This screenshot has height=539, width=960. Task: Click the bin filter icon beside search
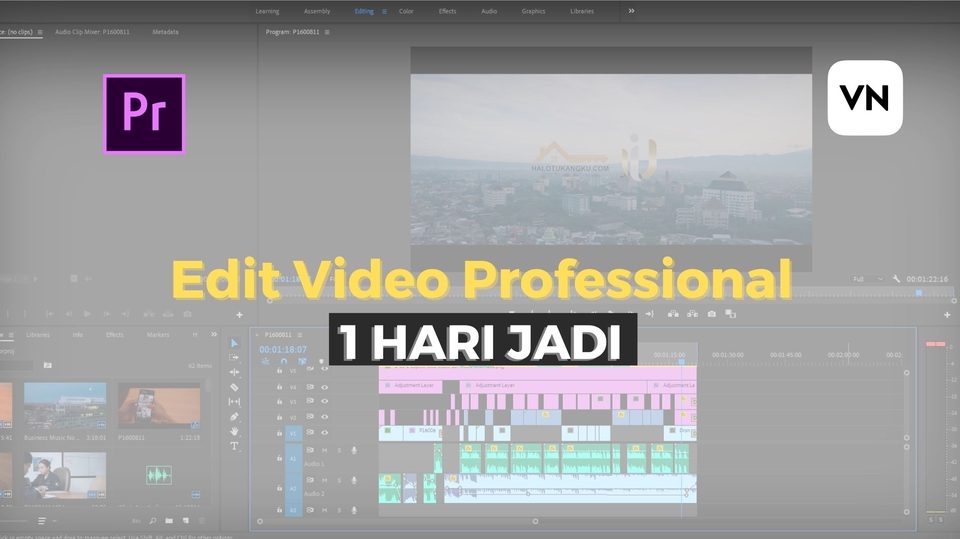[48, 365]
